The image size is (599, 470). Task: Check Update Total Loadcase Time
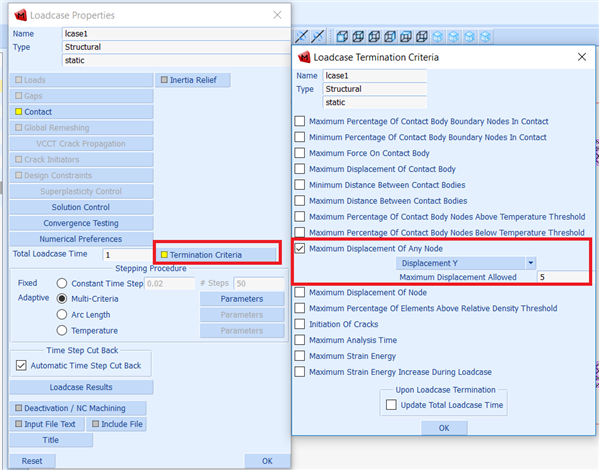point(391,405)
